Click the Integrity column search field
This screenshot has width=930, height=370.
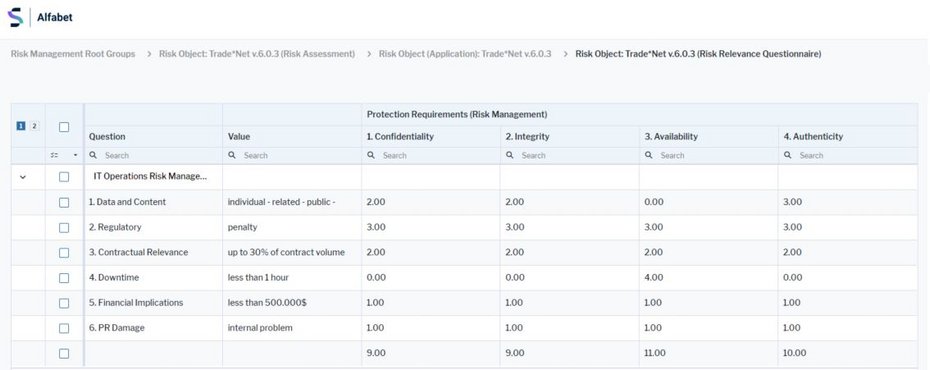click(x=569, y=155)
